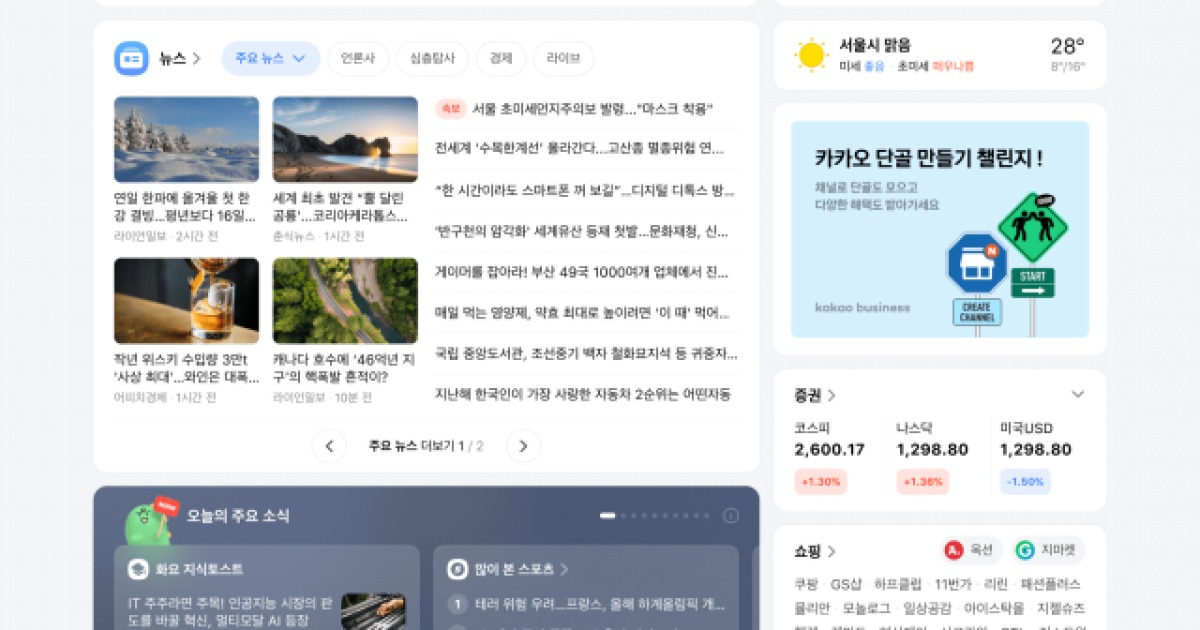Image resolution: width=1200 pixels, height=630 pixels.
Task: Open 코스피 2,600.17 index
Action: (x=829, y=440)
